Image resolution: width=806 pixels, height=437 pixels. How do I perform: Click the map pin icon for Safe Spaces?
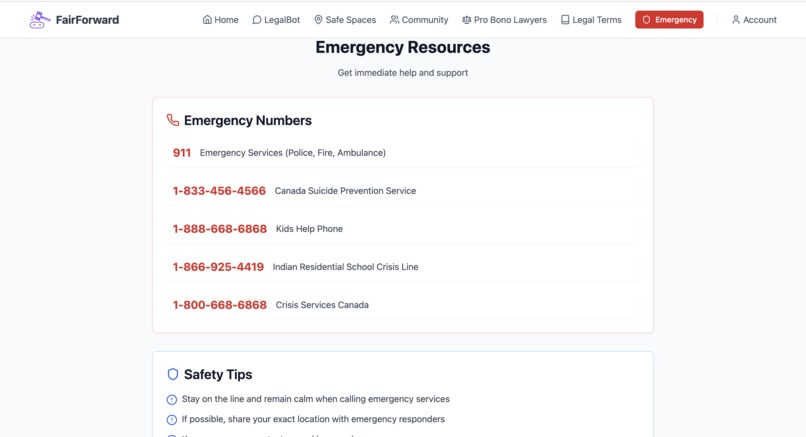point(318,20)
